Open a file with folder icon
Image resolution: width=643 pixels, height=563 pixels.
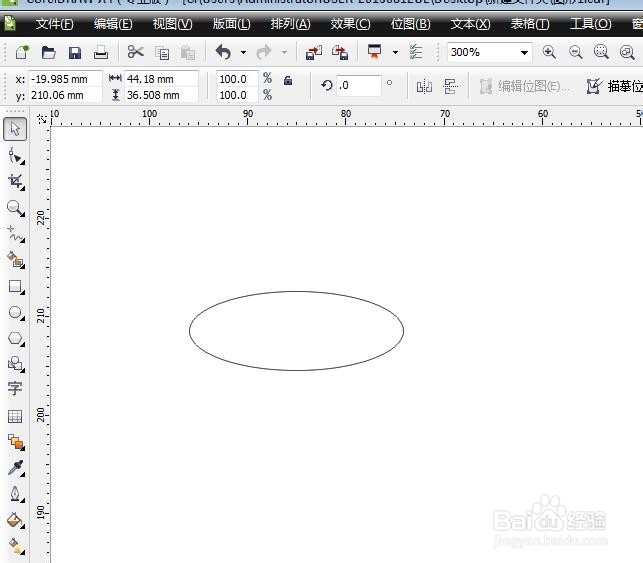coord(48,52)
